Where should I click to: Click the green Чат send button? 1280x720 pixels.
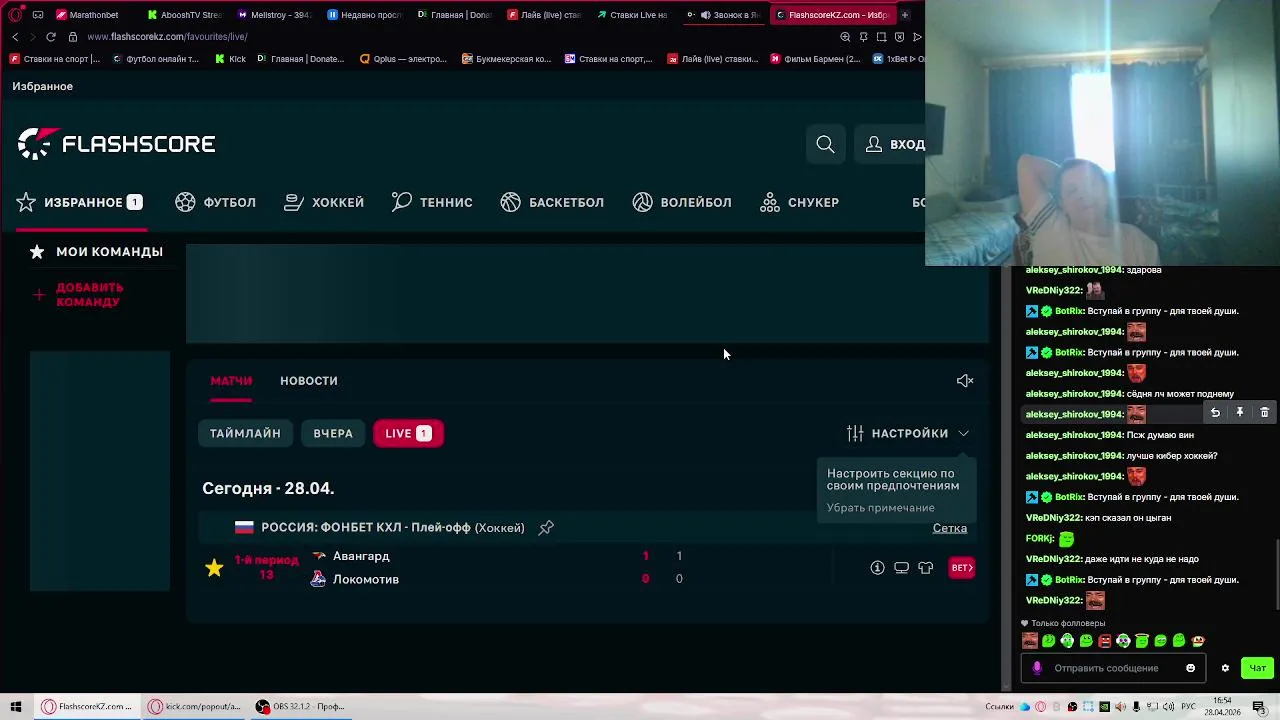[x=1257, y=668]
